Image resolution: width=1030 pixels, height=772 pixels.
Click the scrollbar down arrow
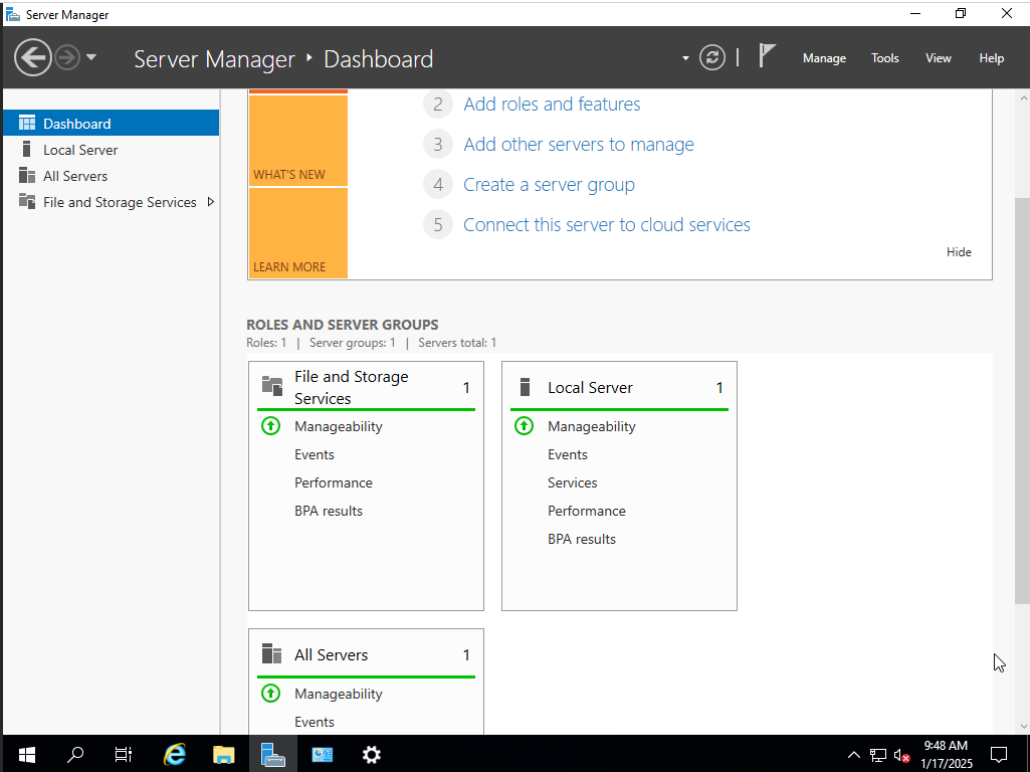click(1023, 726)
